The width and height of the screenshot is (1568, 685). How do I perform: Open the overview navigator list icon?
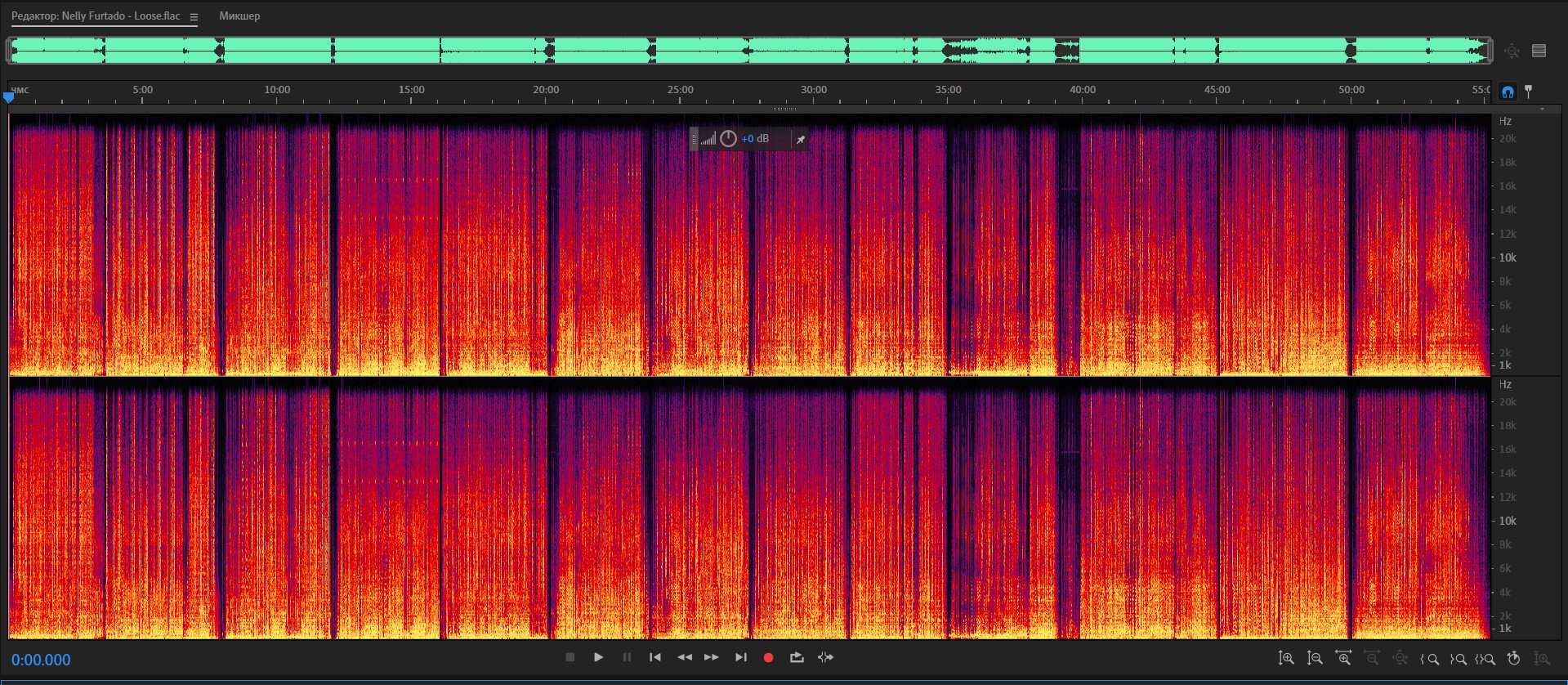pos(1539,51)
